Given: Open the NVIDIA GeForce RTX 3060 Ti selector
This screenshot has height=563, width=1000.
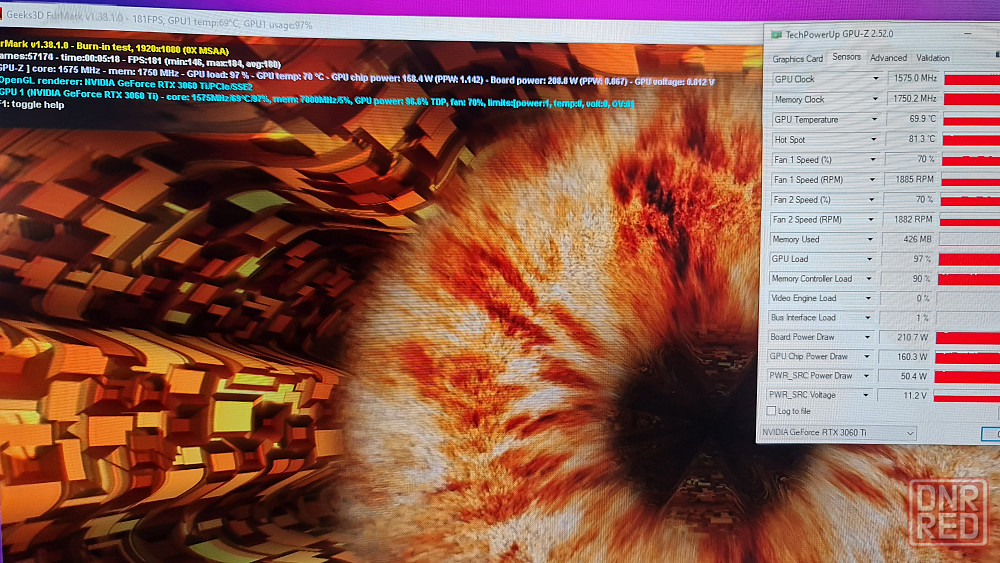Looking at the screenshot, I should click(x=837, y=433).
